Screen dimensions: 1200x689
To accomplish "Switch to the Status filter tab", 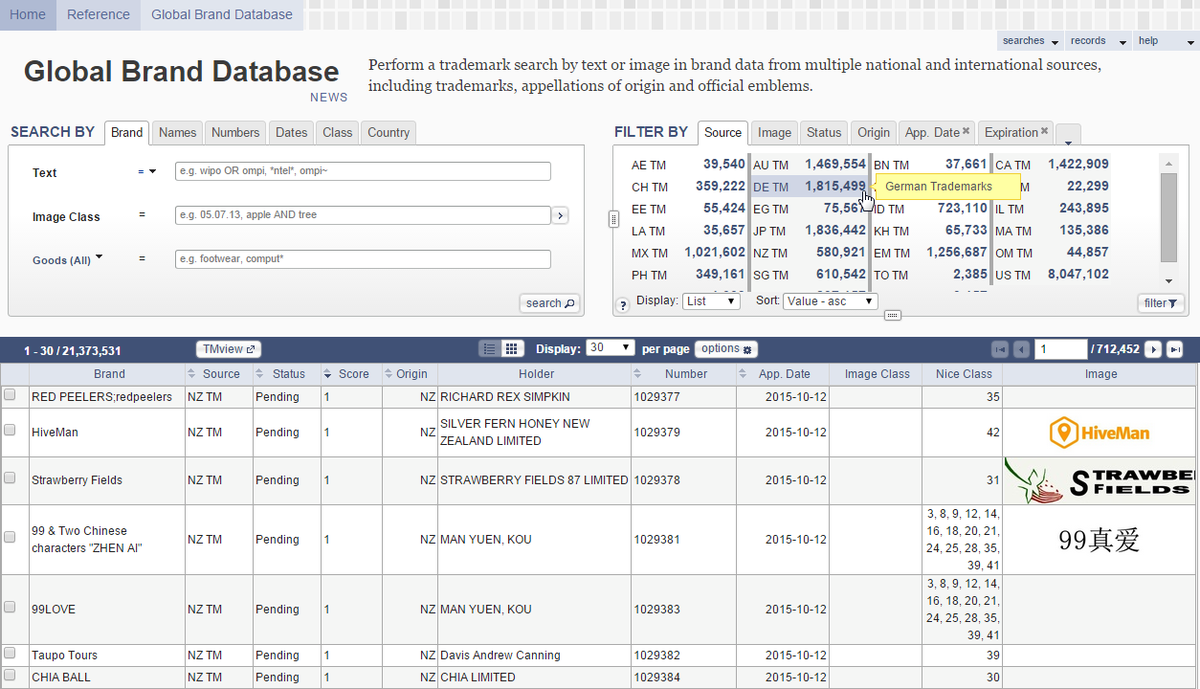I will pos(824,132).
